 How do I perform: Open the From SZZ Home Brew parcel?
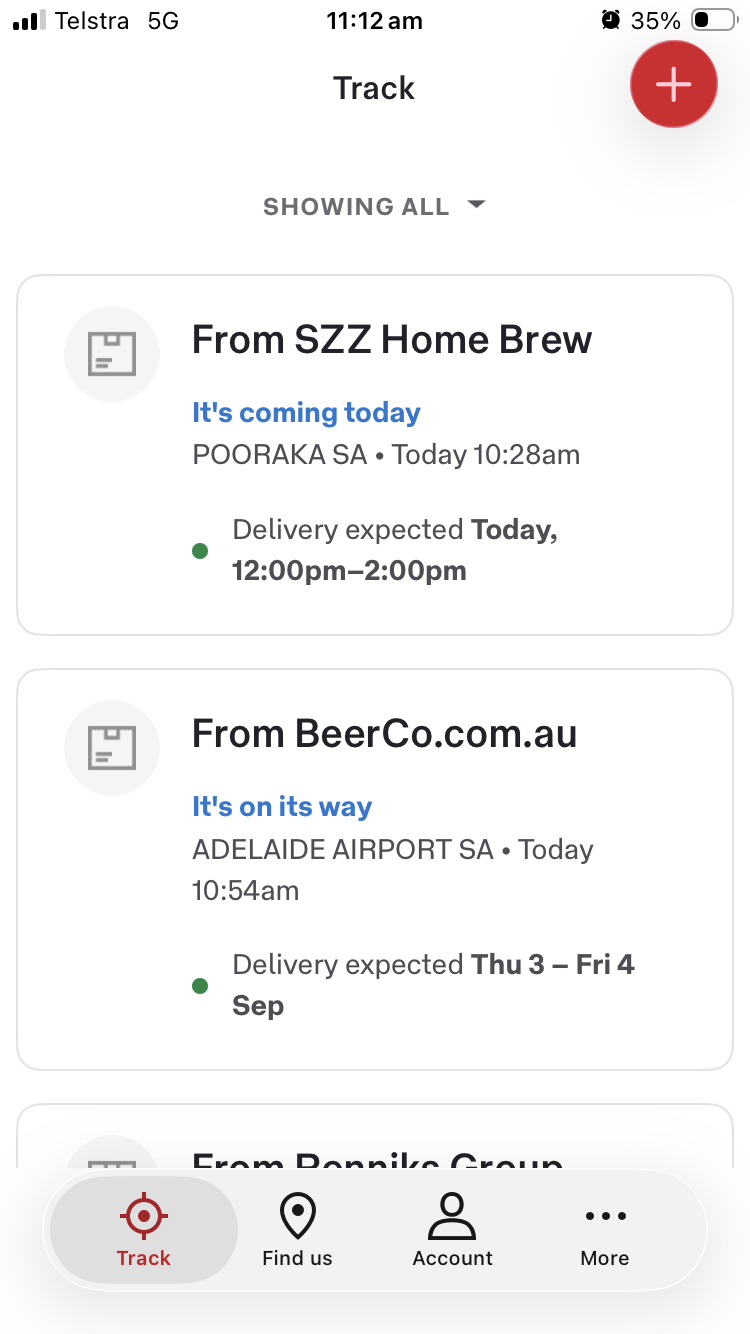[375, 455]
